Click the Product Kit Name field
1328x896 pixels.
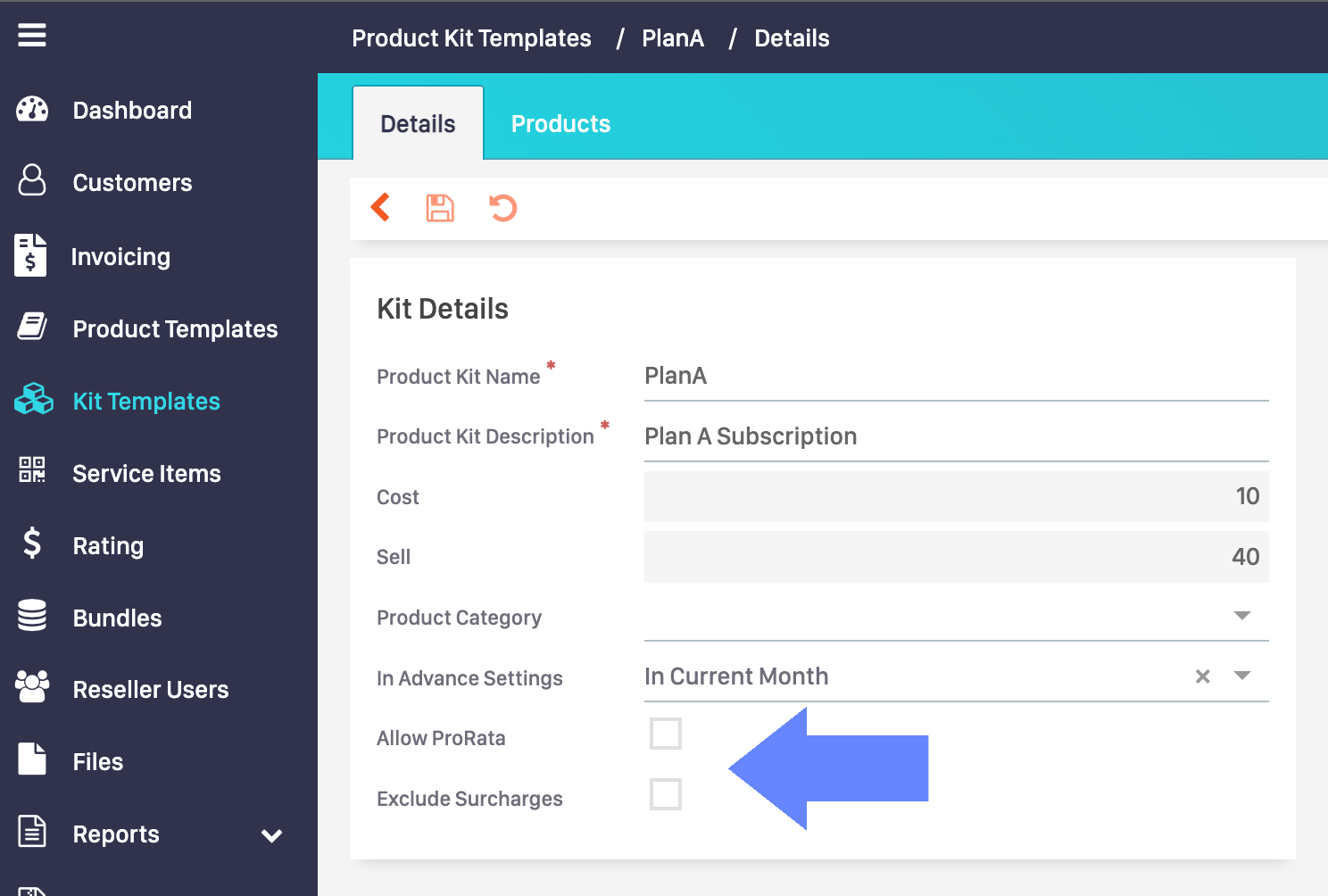955,376
